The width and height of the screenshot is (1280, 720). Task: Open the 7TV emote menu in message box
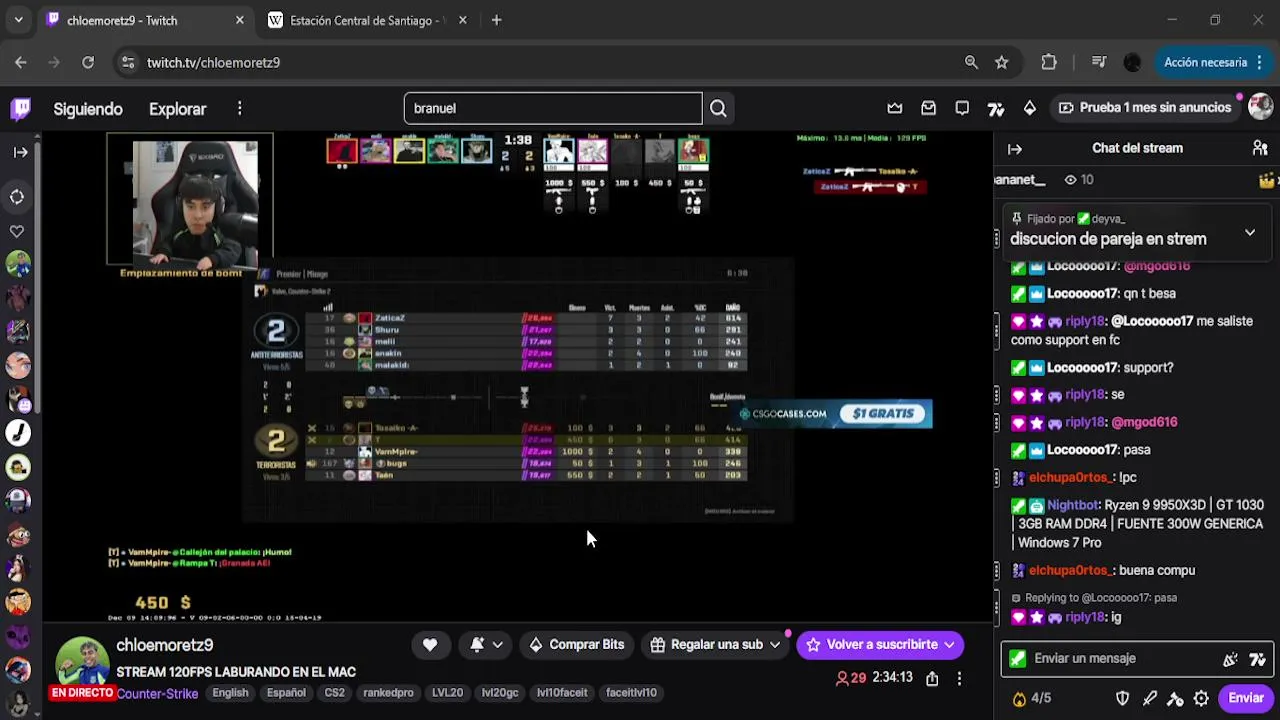pyautogui.click(x=1257, y=659)
